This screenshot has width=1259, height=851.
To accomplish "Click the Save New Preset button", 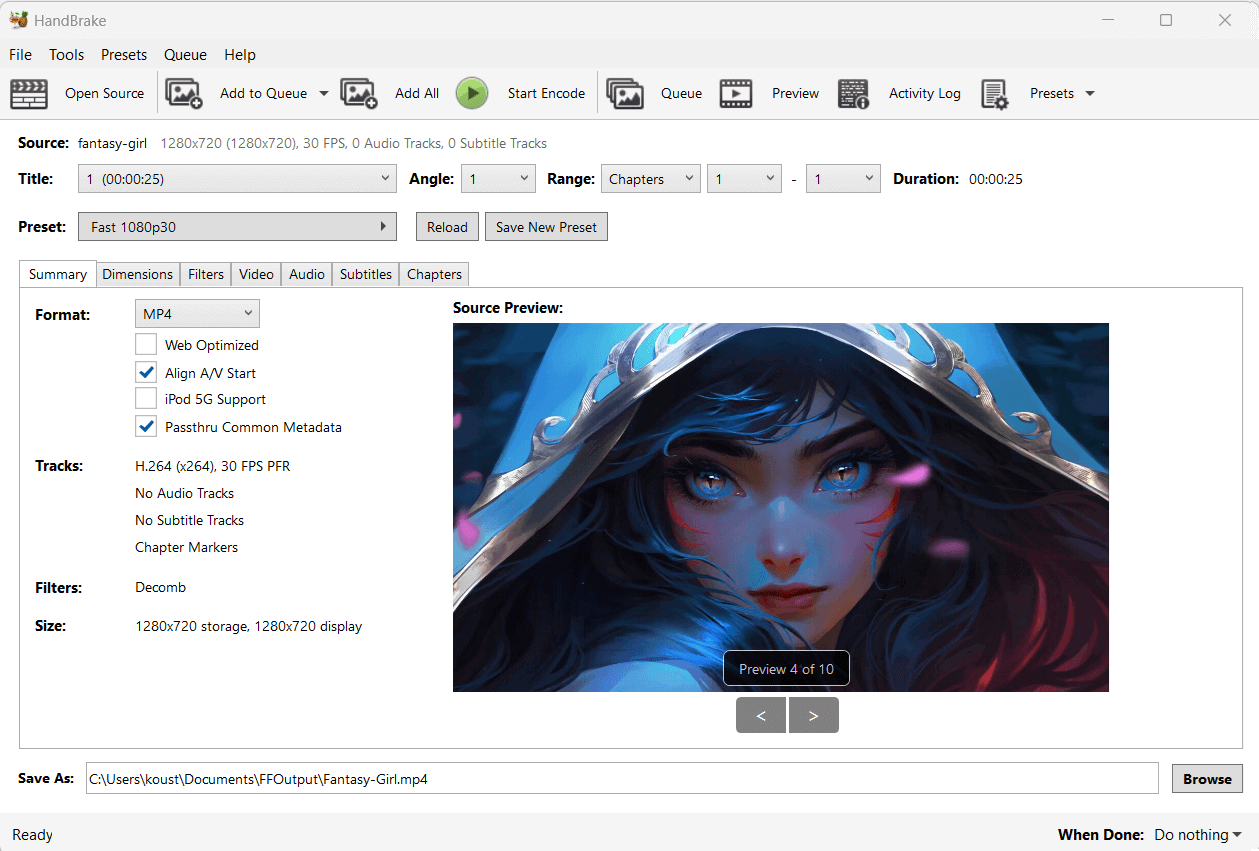I will click(x=546, y=227).
